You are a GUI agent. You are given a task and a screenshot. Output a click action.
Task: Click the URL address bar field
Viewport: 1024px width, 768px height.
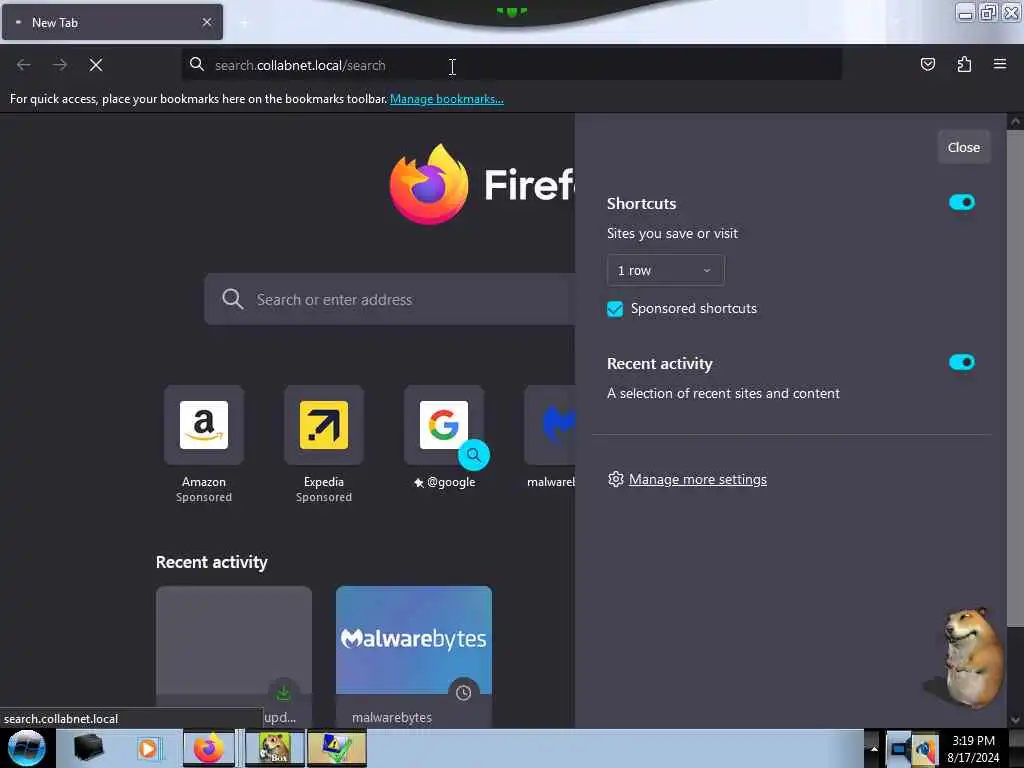pyautogui.click(x=511, y=65)
